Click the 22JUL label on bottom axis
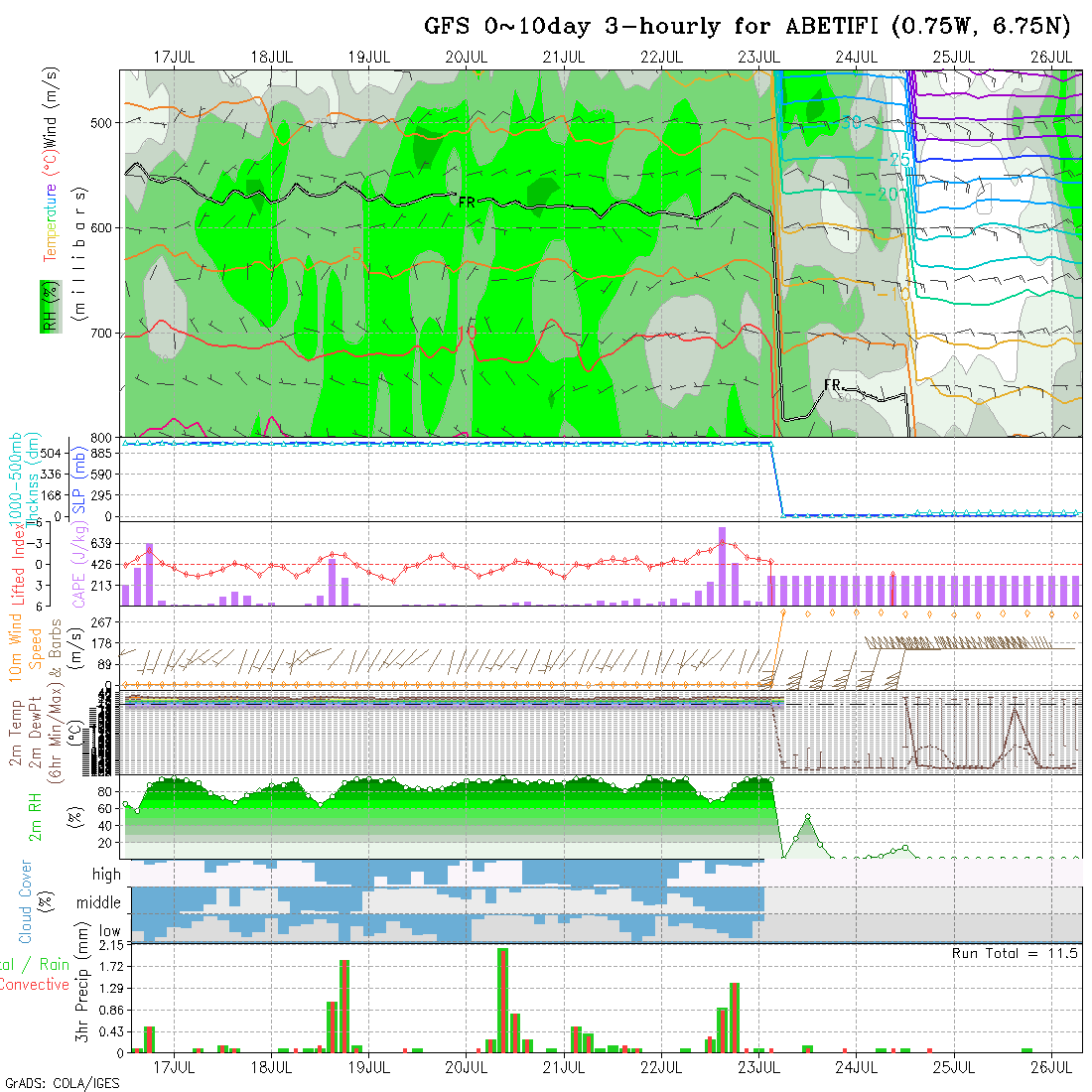Viewport: 1092px width, 1092px height. [660, 1067]
